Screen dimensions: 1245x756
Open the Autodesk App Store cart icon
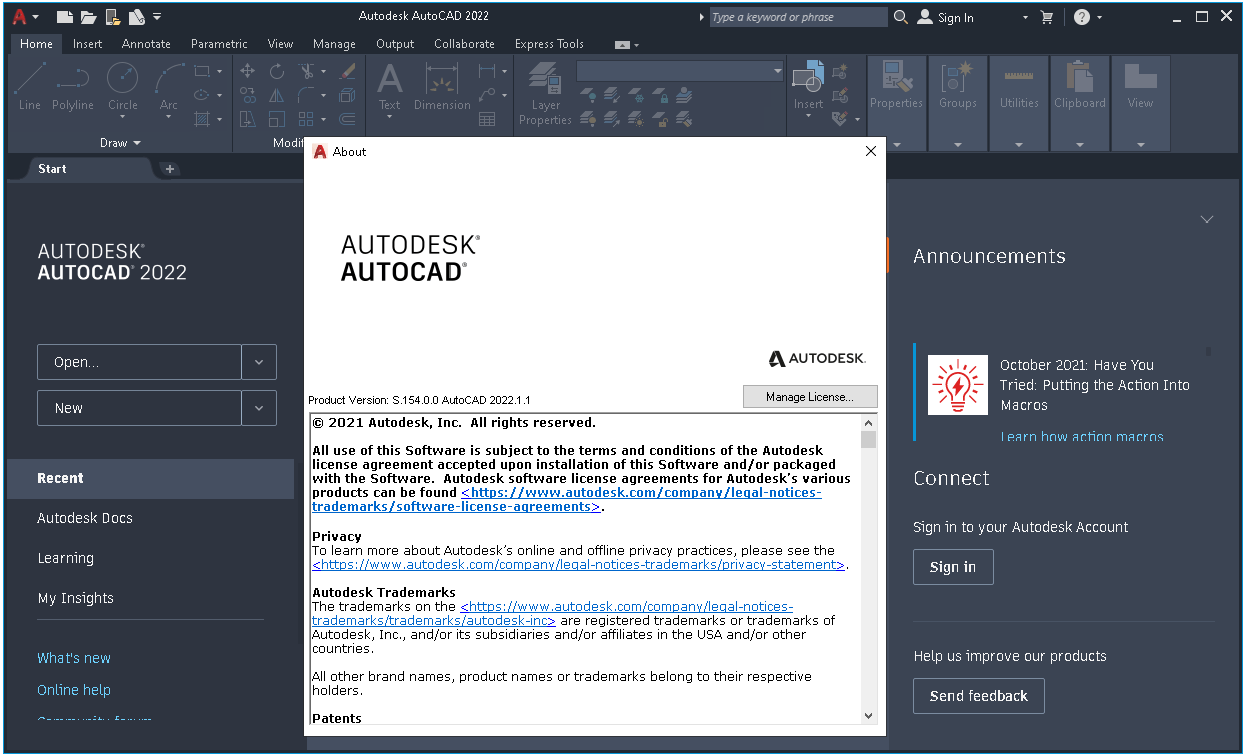[1047, 17]
